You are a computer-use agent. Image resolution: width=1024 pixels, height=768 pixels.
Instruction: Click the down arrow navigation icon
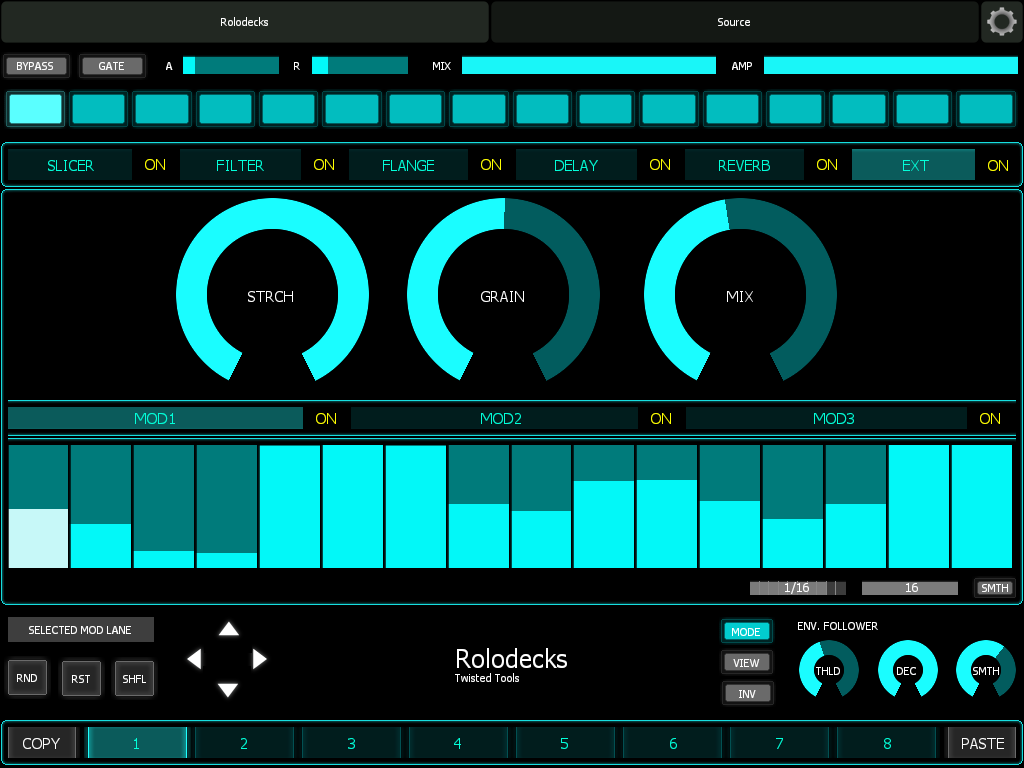(x=228, y=690)
